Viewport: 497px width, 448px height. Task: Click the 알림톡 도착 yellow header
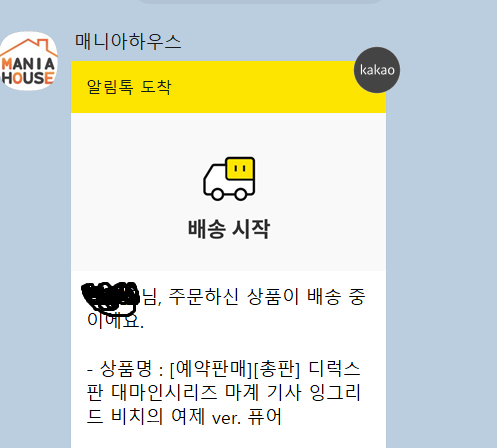(x=228, y=87)
